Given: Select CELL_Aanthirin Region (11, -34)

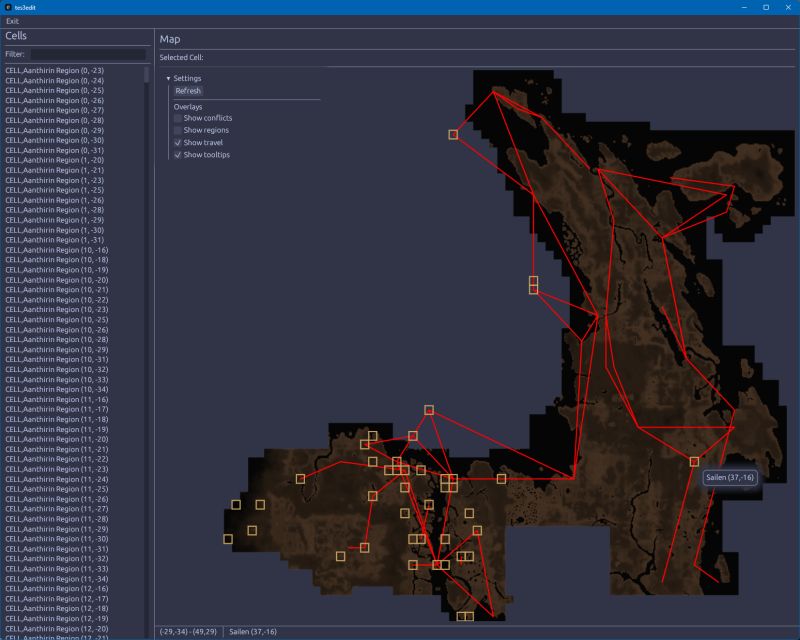Looking at the screenshot, I should point(57,579).
